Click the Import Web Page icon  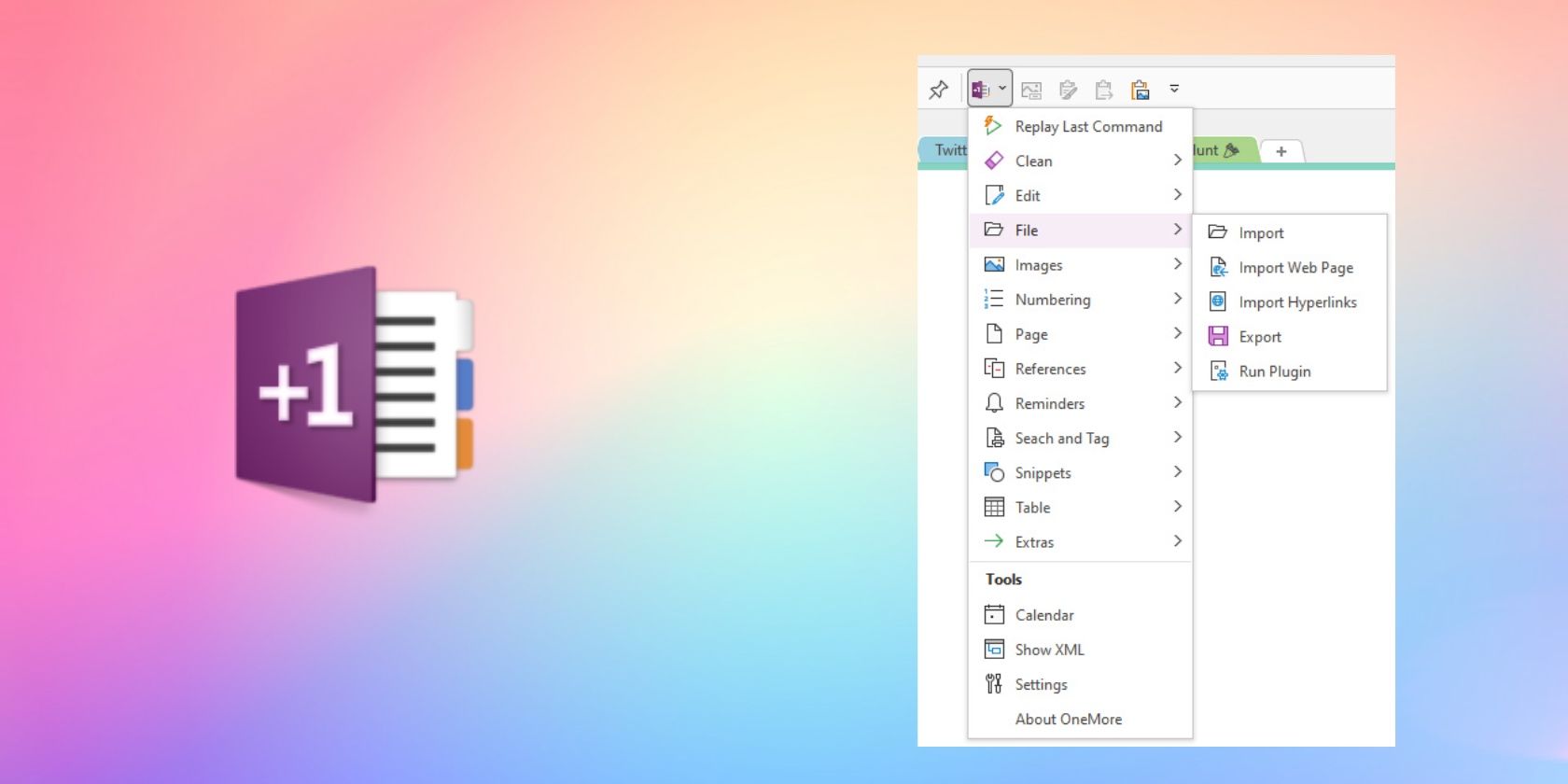(x=1218, y=267)
